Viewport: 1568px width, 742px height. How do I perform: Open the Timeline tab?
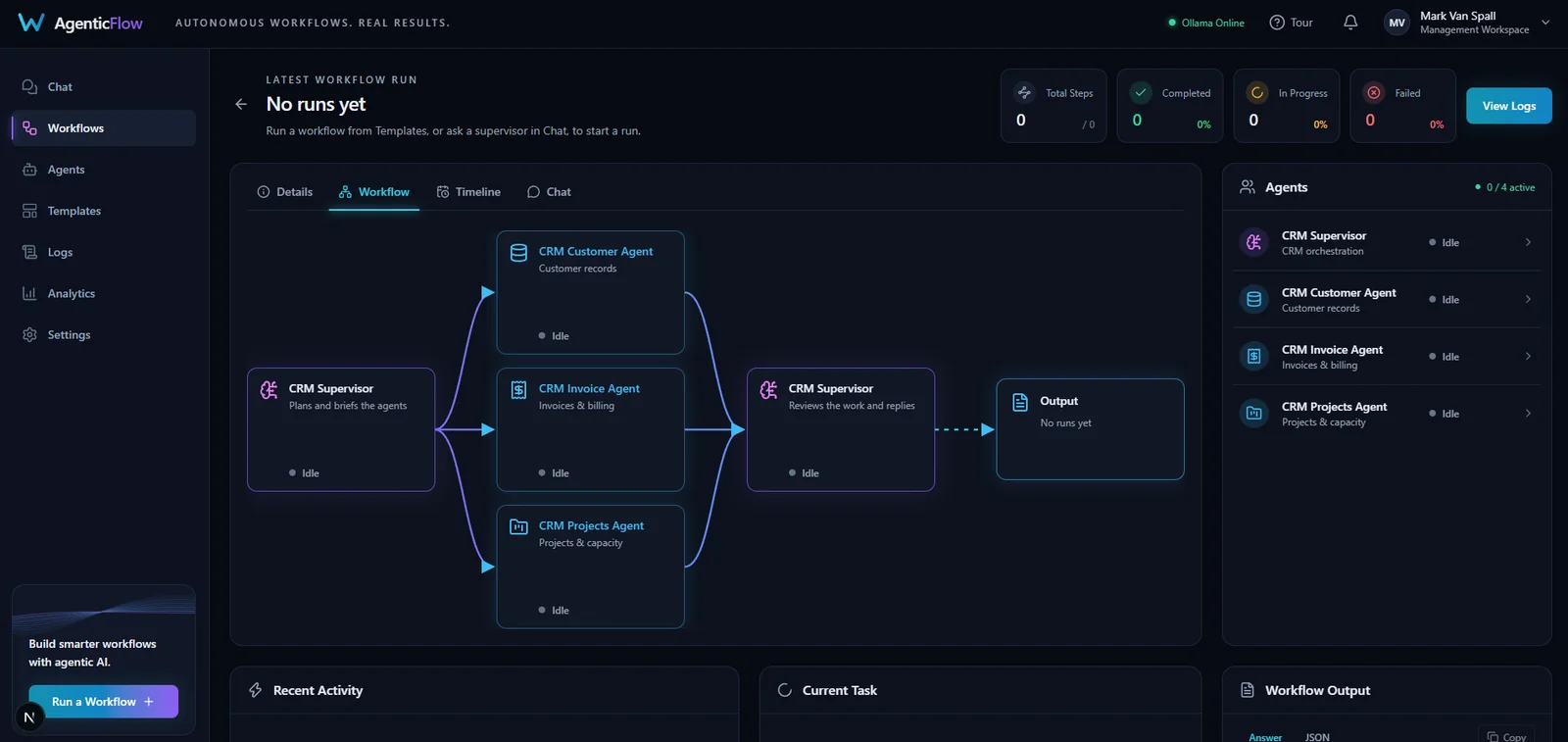468,192
